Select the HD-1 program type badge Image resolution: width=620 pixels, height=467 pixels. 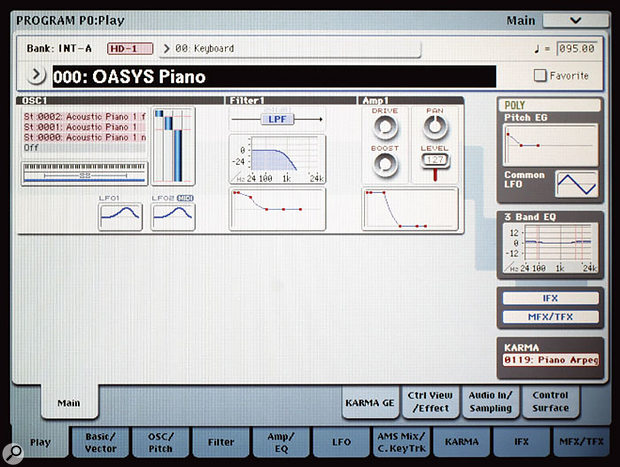click(x=130, y=49)
